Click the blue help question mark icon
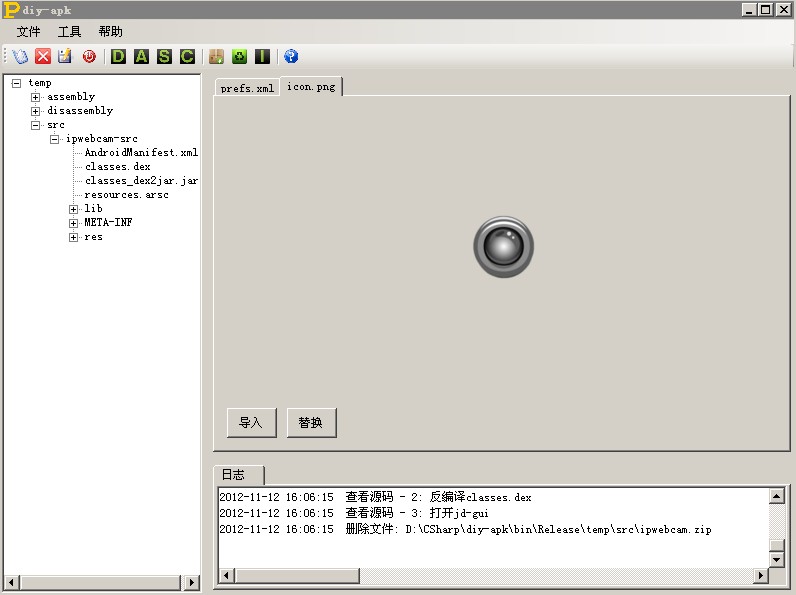 291,57
